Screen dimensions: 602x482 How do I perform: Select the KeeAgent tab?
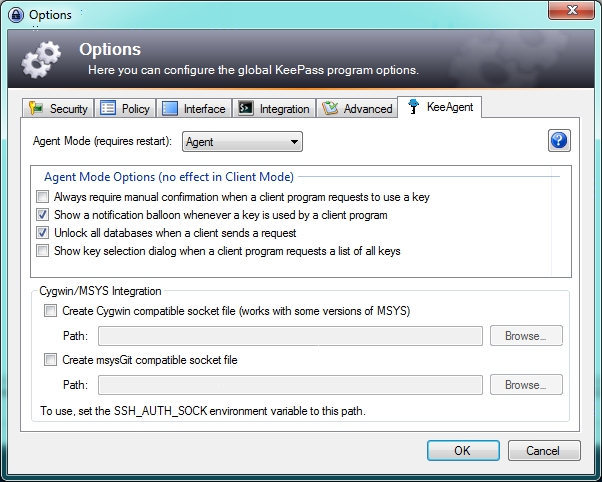(439, 107)
